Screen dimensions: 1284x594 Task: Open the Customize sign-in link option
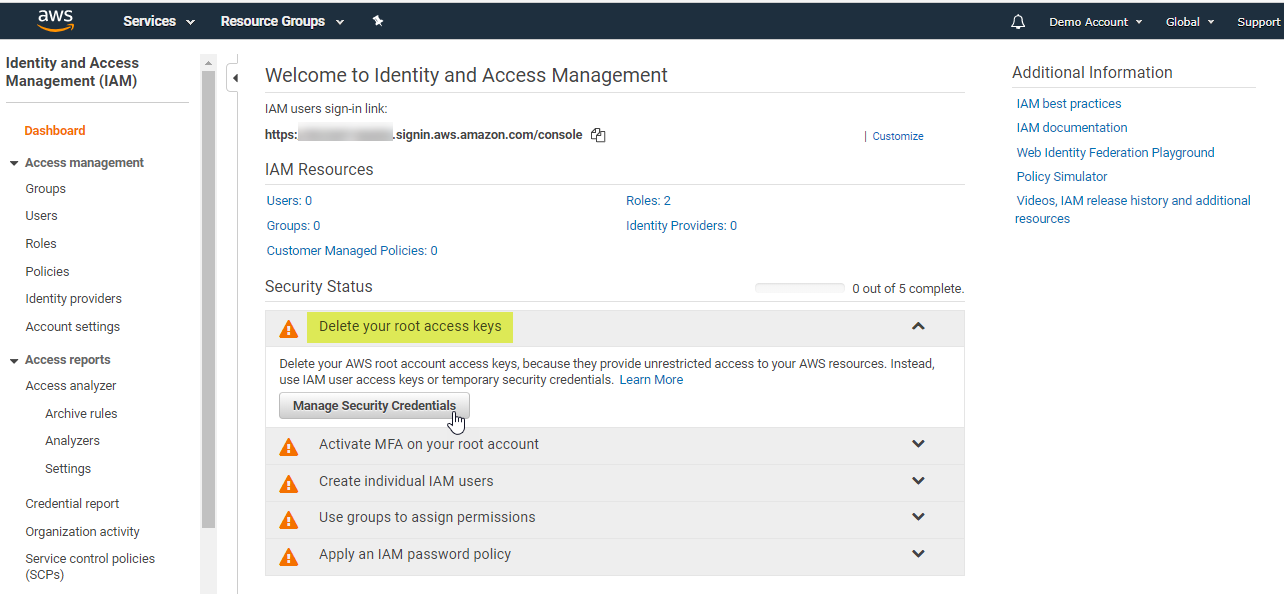pos(897,136)
